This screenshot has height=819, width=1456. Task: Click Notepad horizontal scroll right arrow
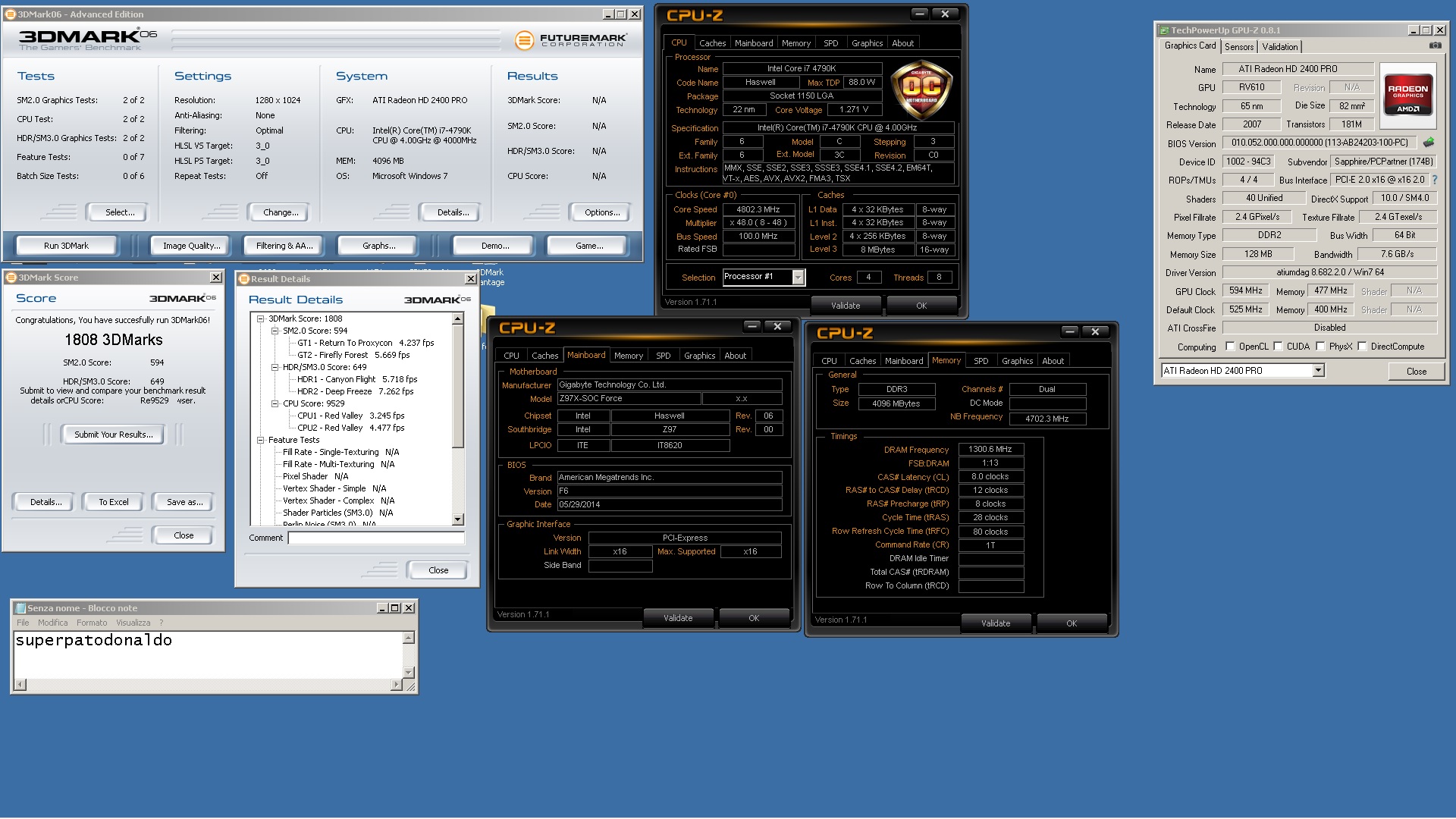(x=396, y=685)
